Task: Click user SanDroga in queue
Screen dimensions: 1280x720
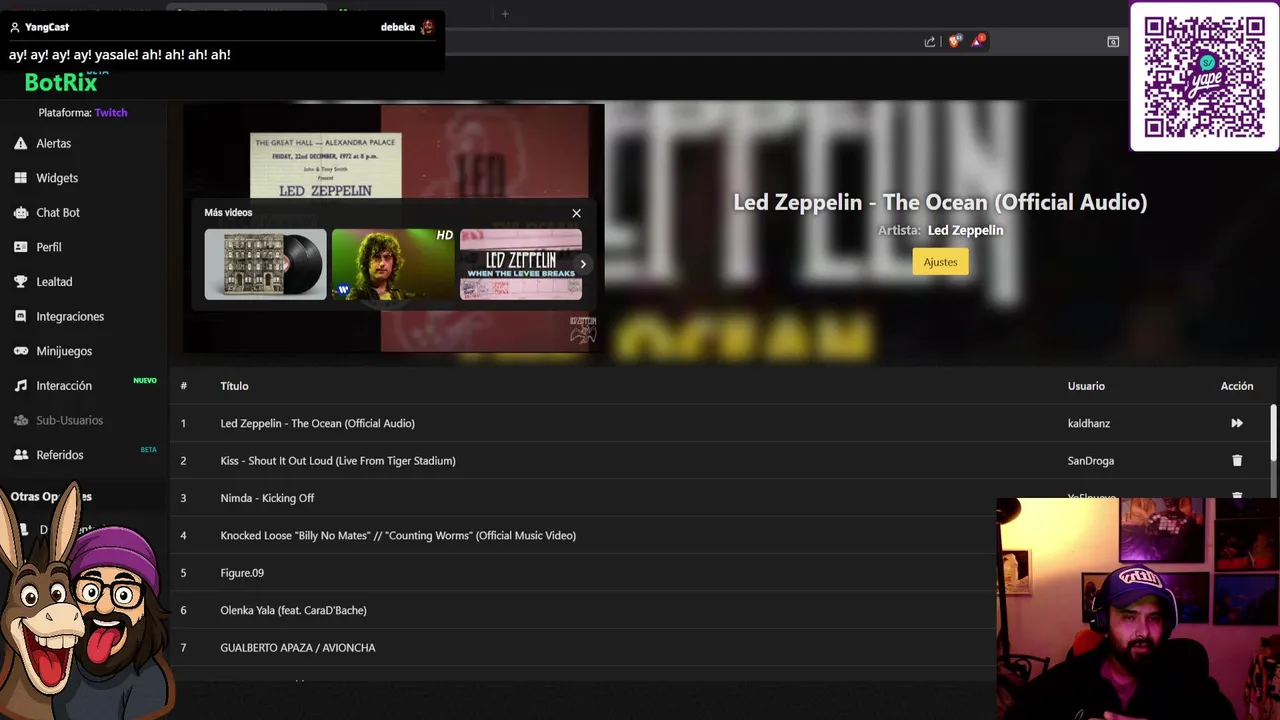Action: tap(1091, 461)
